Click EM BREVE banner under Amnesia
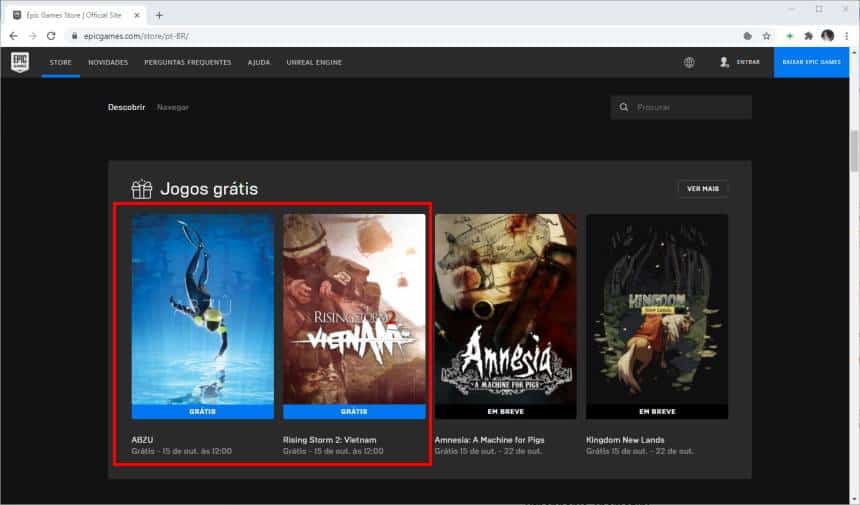This screenshot has width=860, height=505. click(x=506, y=412)
